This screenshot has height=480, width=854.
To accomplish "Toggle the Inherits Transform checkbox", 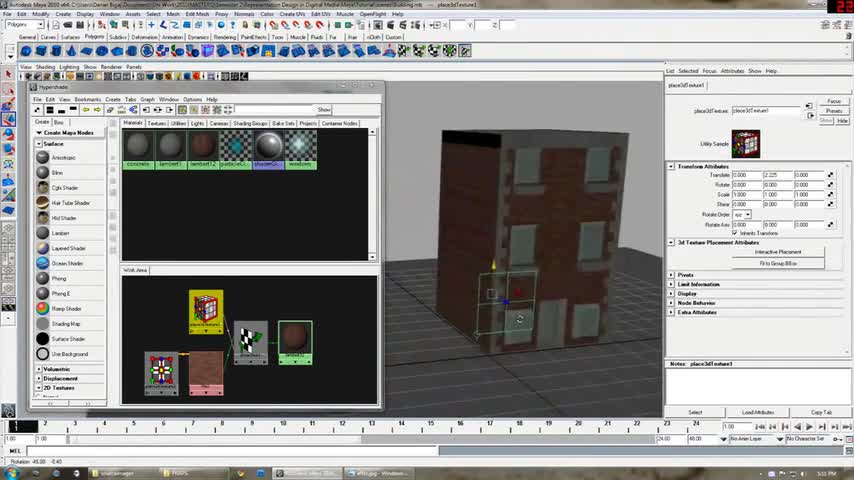I will 735,233.
